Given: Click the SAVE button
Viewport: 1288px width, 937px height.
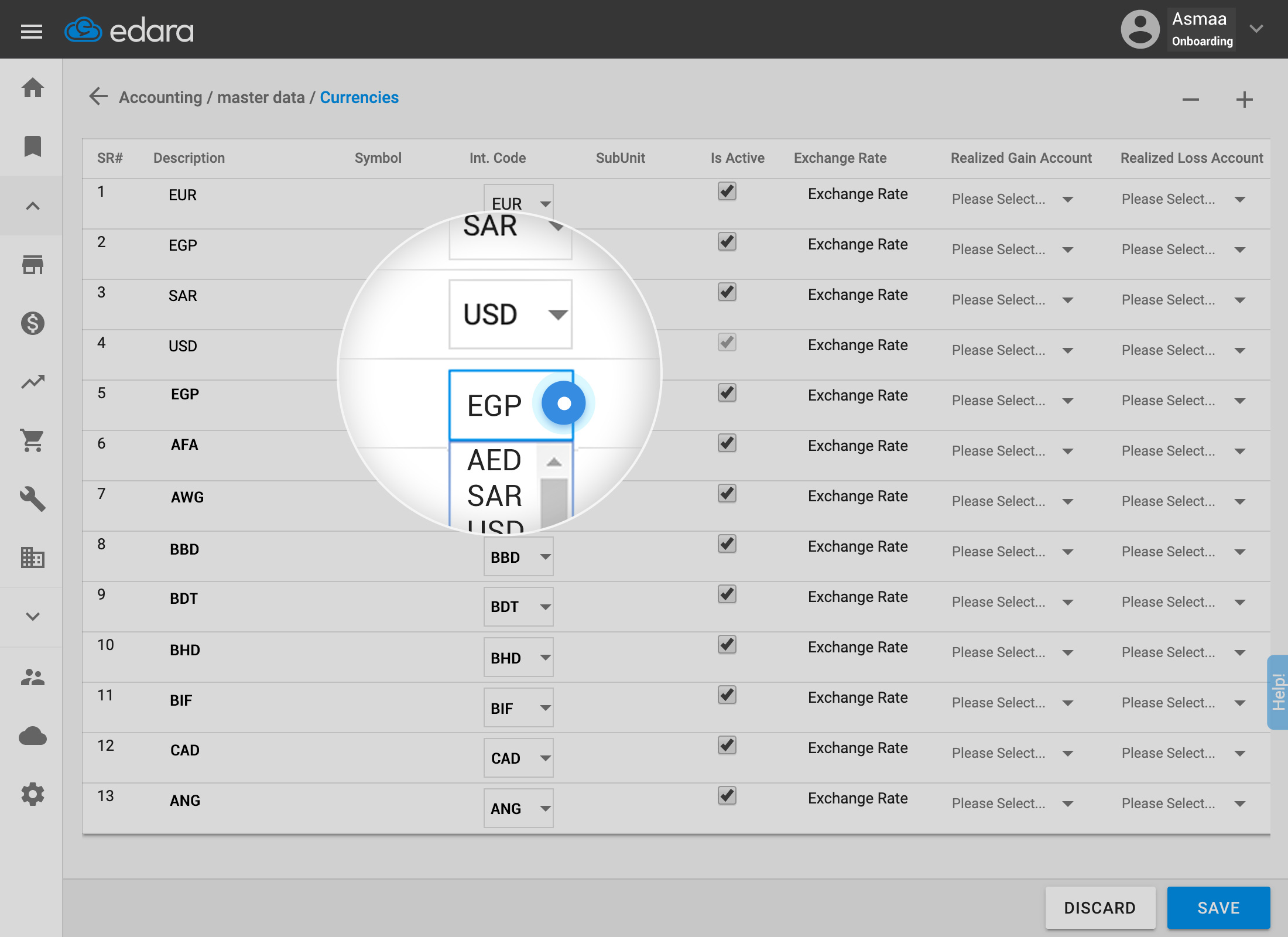Looking at the screenshot, I should [x=1218, y=908].
